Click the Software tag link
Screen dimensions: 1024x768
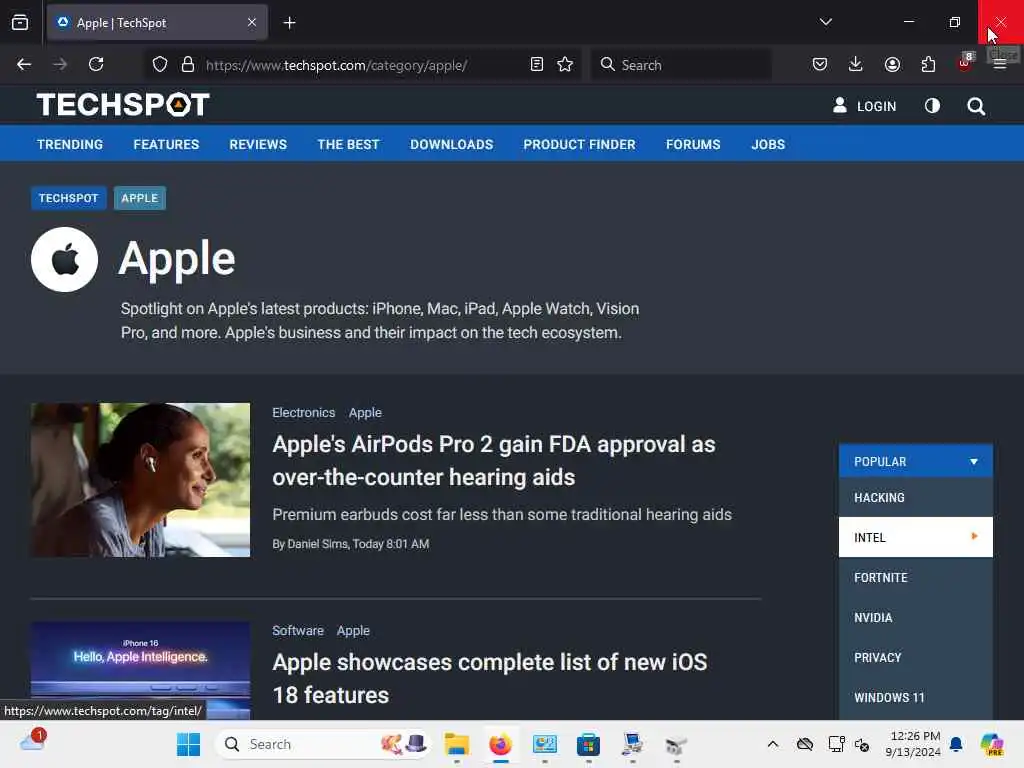coord(298,631)
